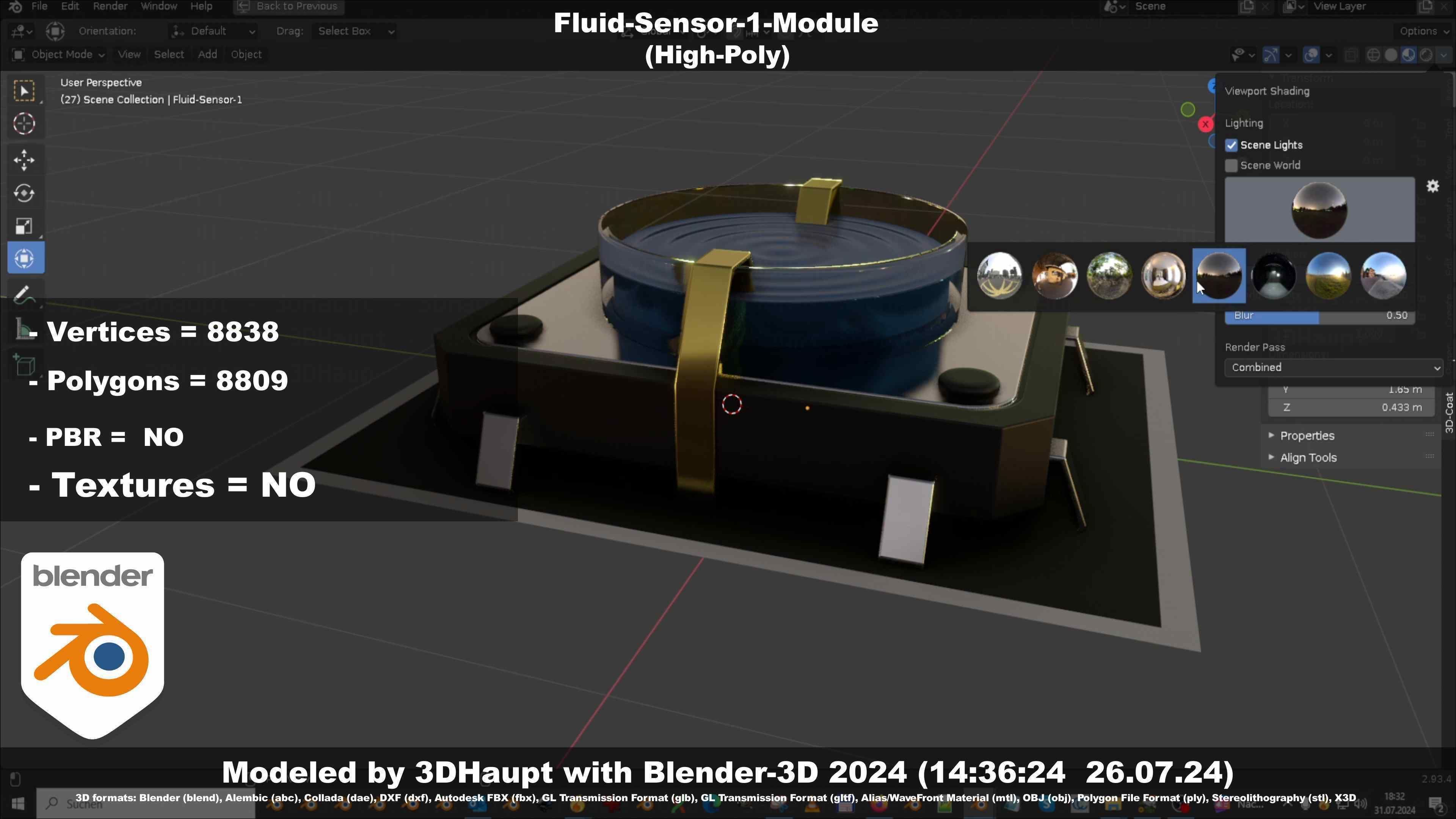Open the Edit menu
The width and height of the screenshot is (1456, 819).
pyautogui.click(x=69, y=6)
